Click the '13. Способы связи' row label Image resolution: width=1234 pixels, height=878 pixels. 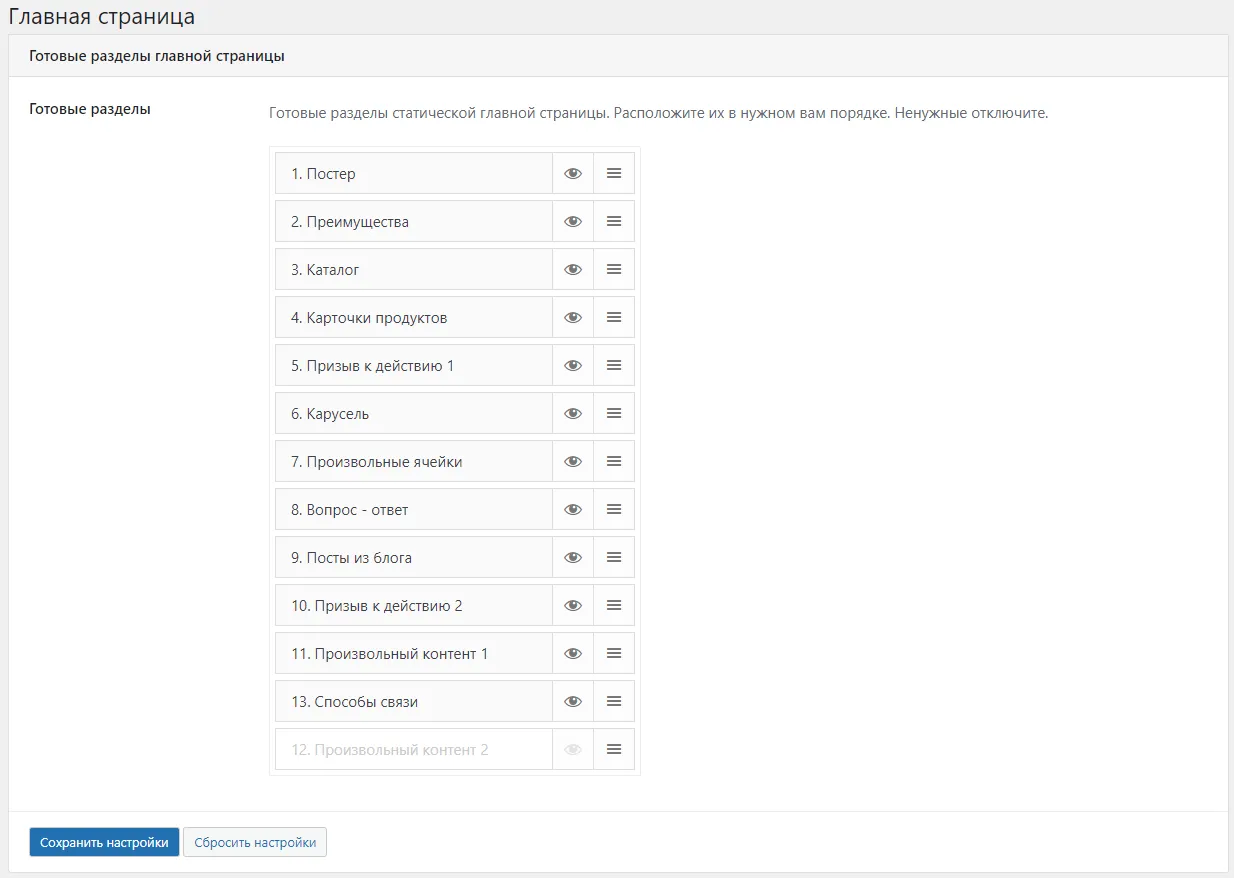414,701
